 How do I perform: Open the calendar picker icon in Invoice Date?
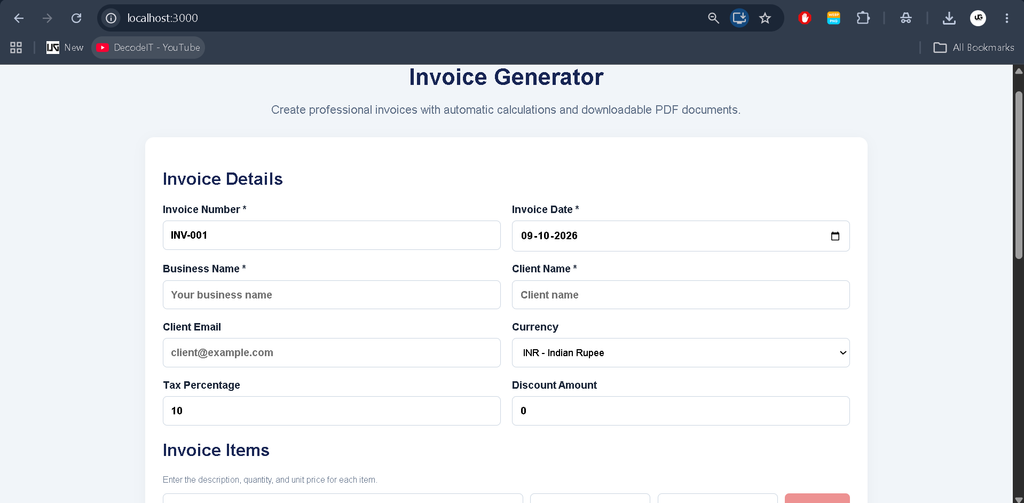[x=835, y=236]
